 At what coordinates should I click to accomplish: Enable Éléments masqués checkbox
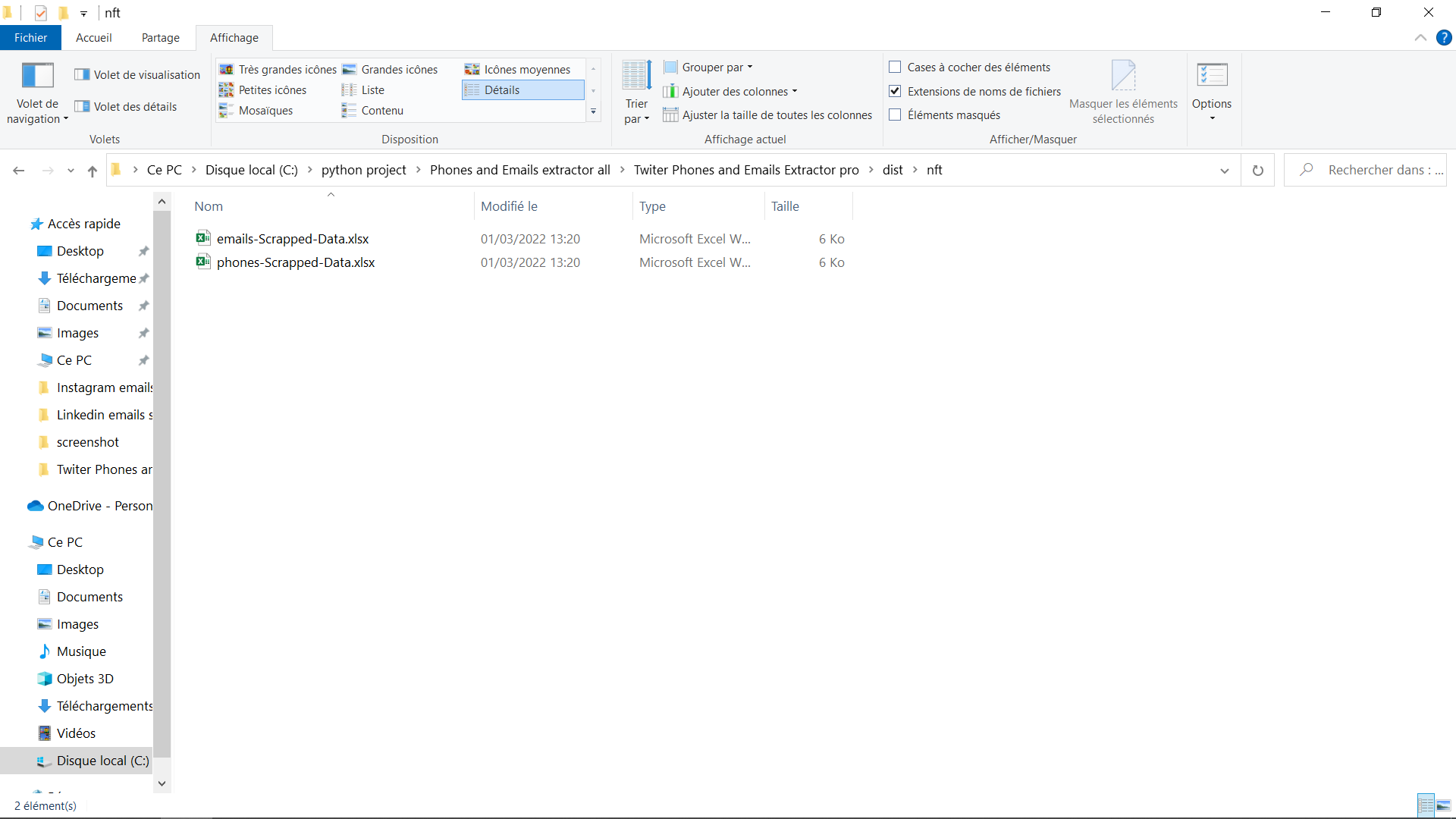(x=895, y=115)
